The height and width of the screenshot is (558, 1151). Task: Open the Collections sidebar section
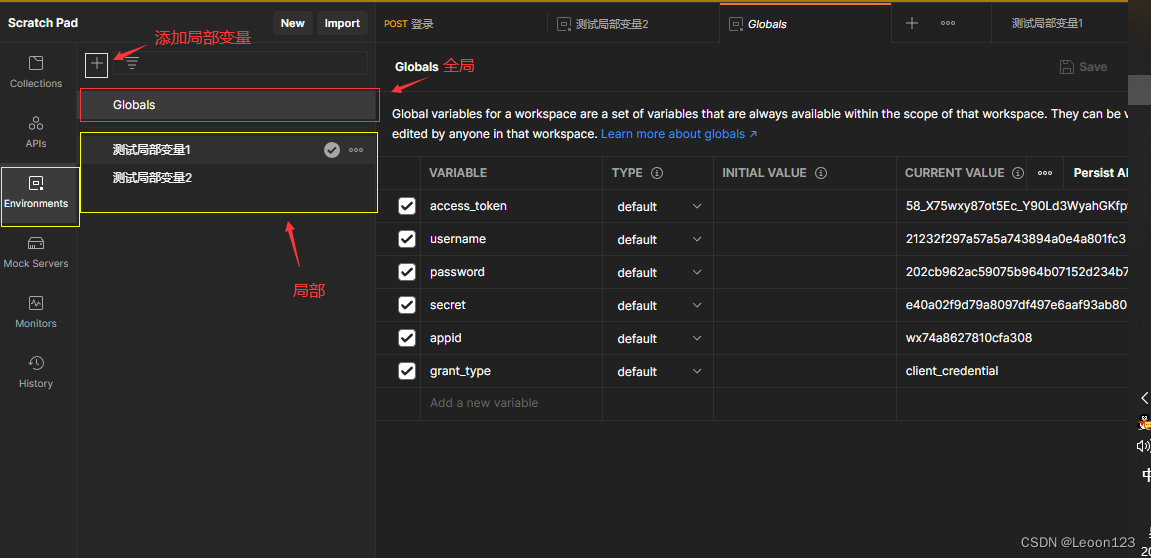tap(36, 72)
